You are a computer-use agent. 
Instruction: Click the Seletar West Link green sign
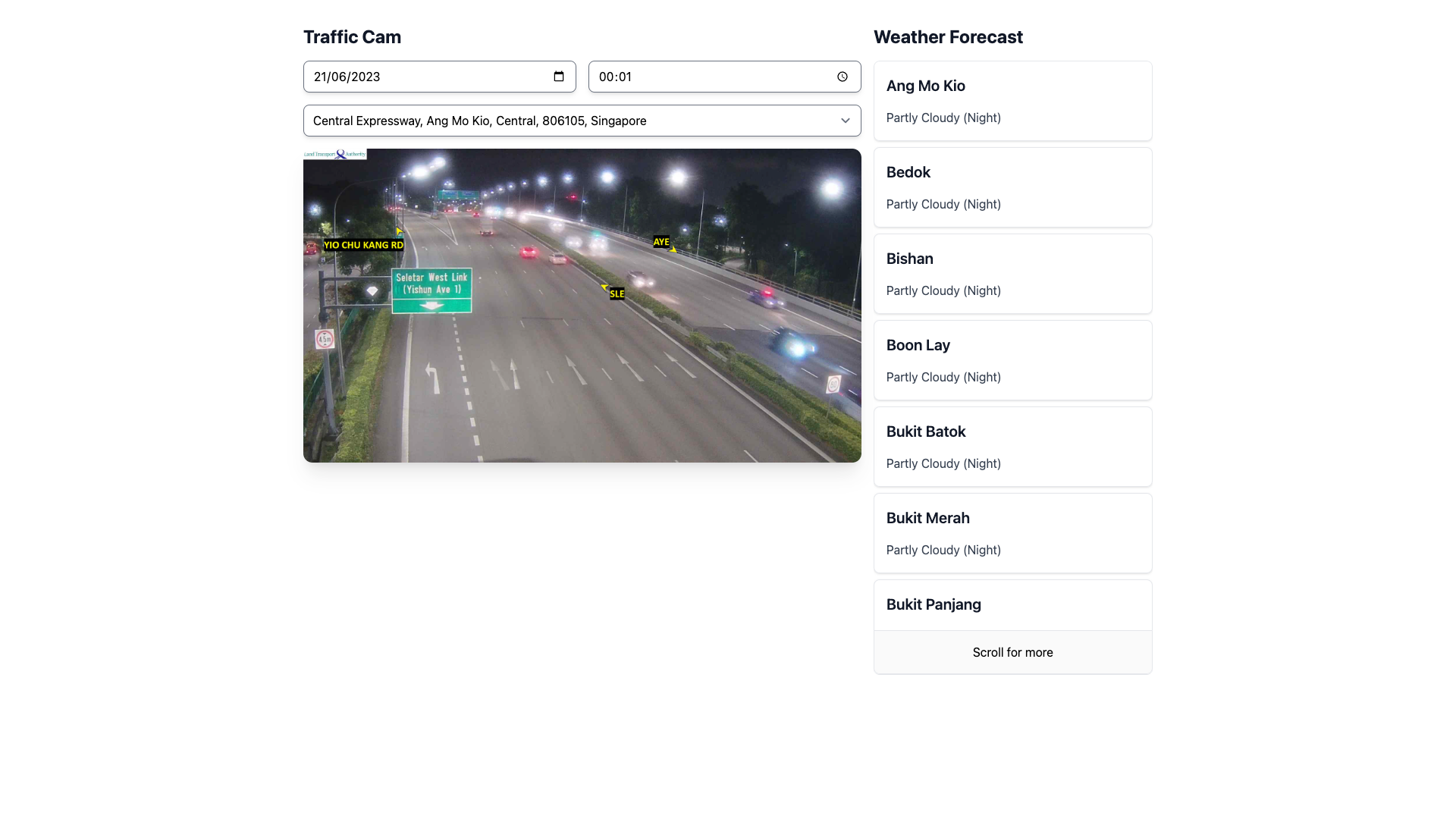pyautogui.click(x=431, y=289)
